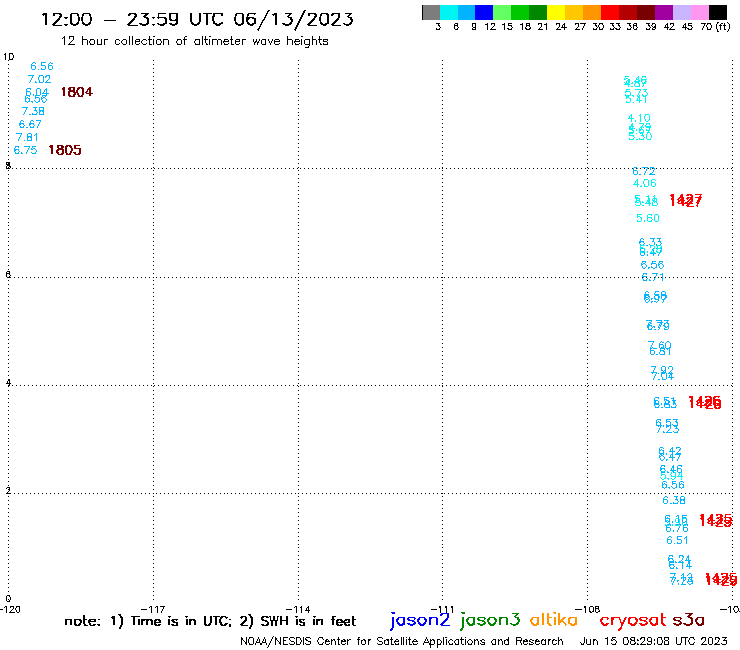Click the cryosat satellite label
The width and height of the screenshot is (740, 650).
(633, 620)
